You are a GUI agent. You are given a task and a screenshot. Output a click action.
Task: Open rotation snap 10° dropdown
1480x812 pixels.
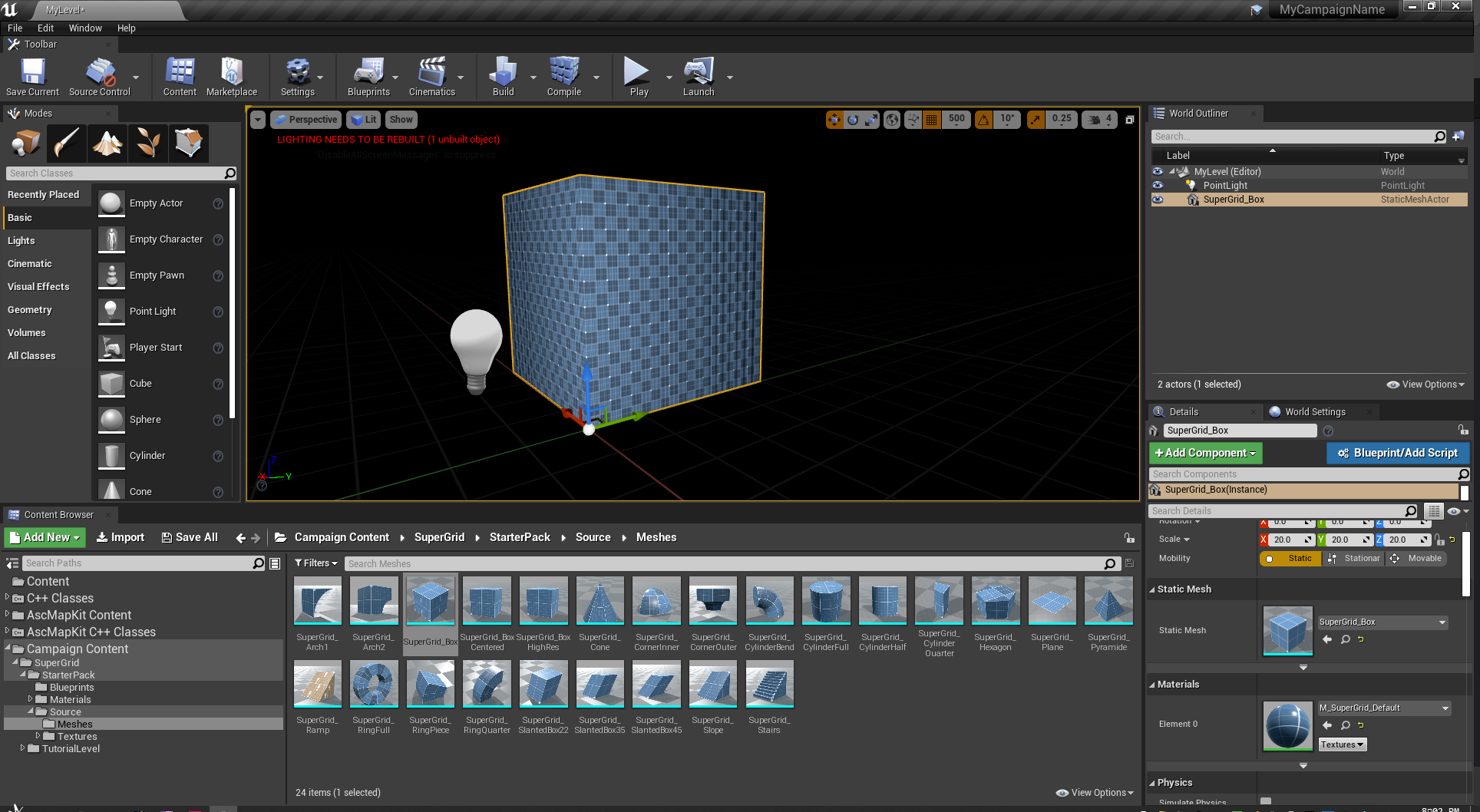click(1007, 120)
